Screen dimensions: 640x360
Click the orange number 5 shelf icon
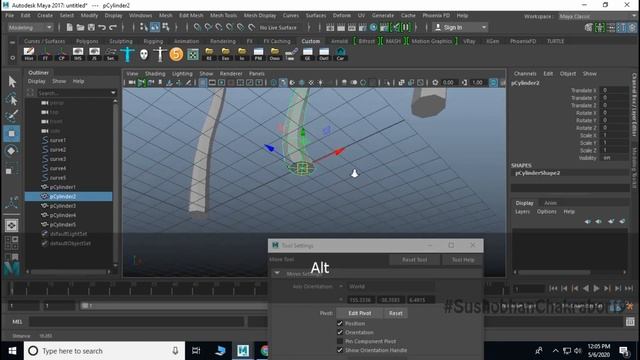176,54
